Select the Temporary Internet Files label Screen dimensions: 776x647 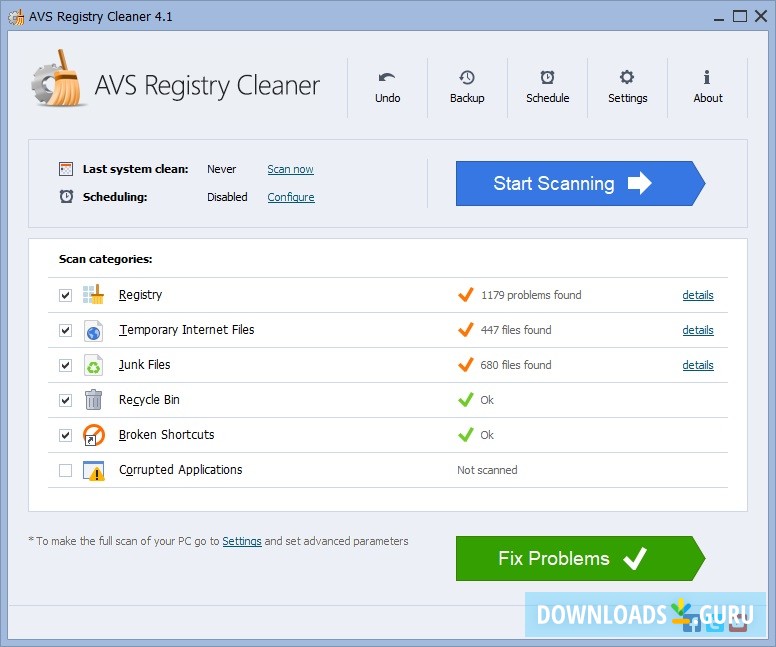pyautogui.click(x=187, y=330)
